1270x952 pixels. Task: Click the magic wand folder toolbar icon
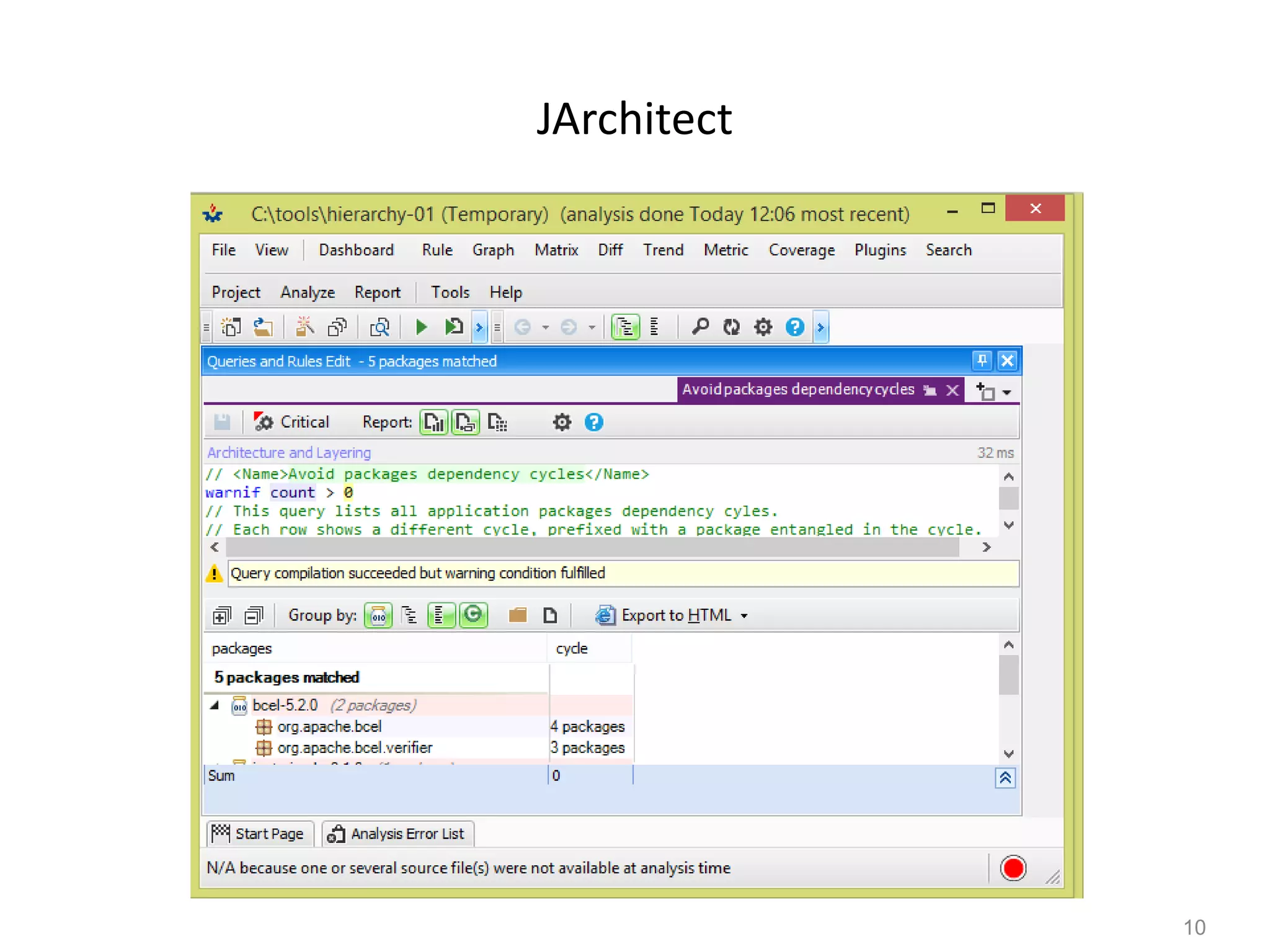(x=304, y=327)
